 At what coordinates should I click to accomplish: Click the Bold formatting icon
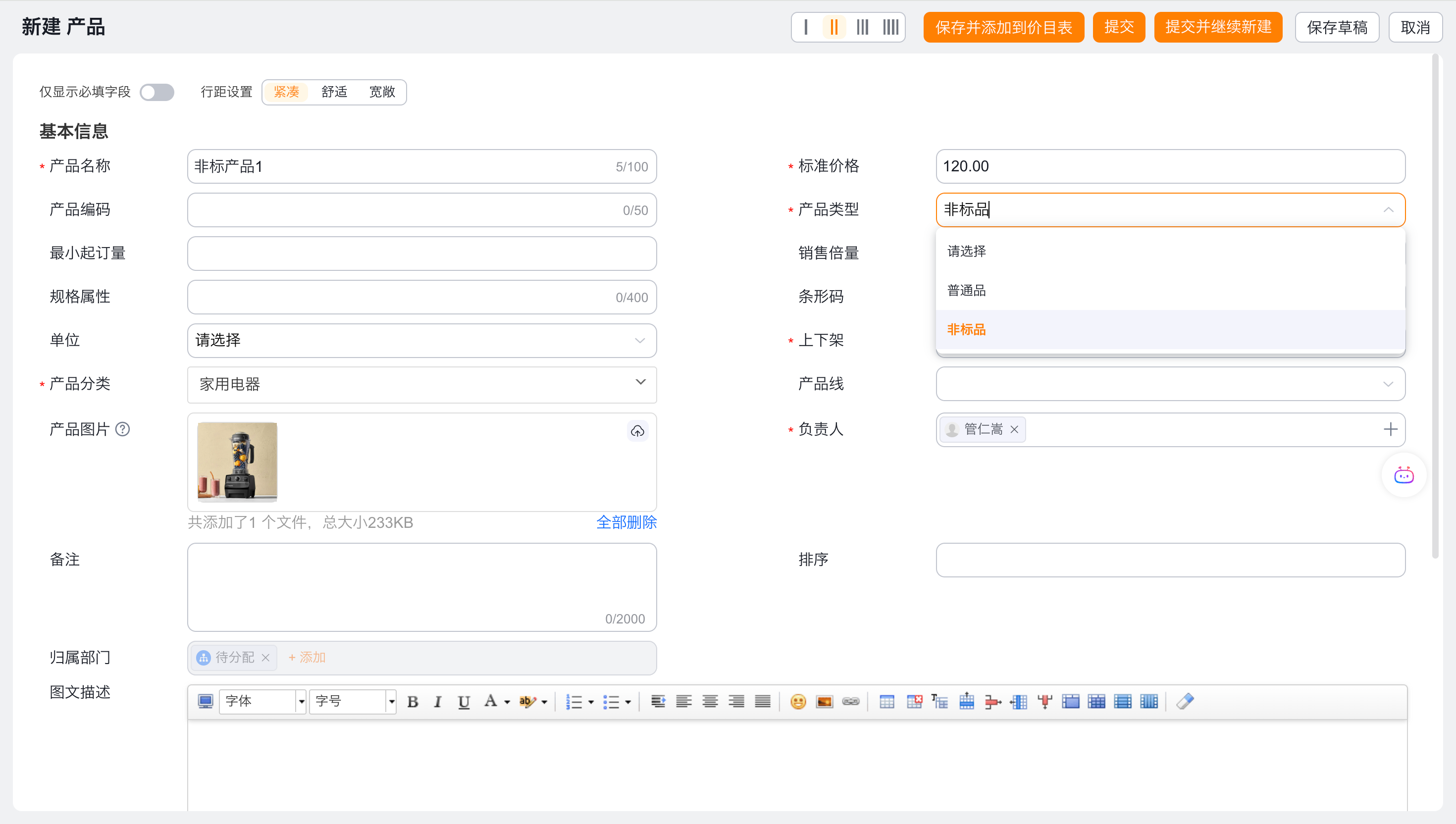tap(413, 702)
